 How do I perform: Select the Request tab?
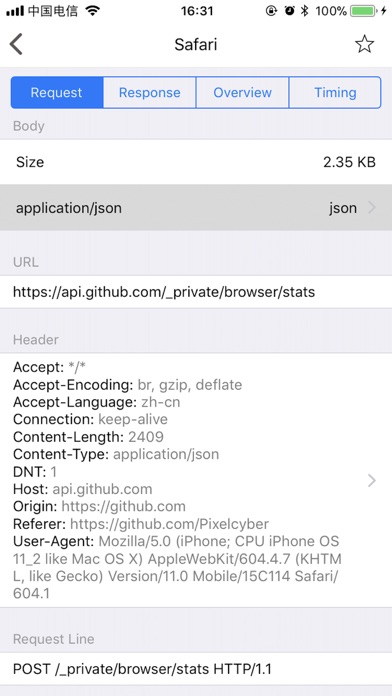click(x=57, y=92)
